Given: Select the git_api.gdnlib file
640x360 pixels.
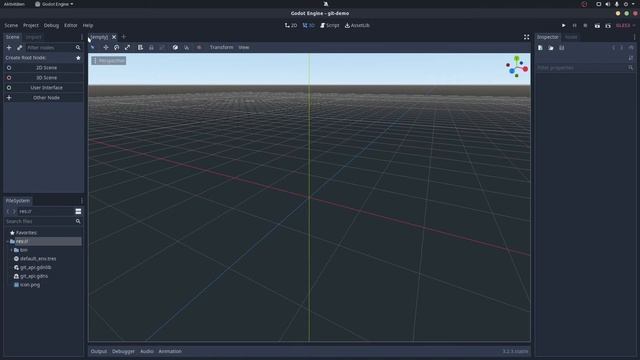Looking at the screenshot, I should [x=36, y=268].
